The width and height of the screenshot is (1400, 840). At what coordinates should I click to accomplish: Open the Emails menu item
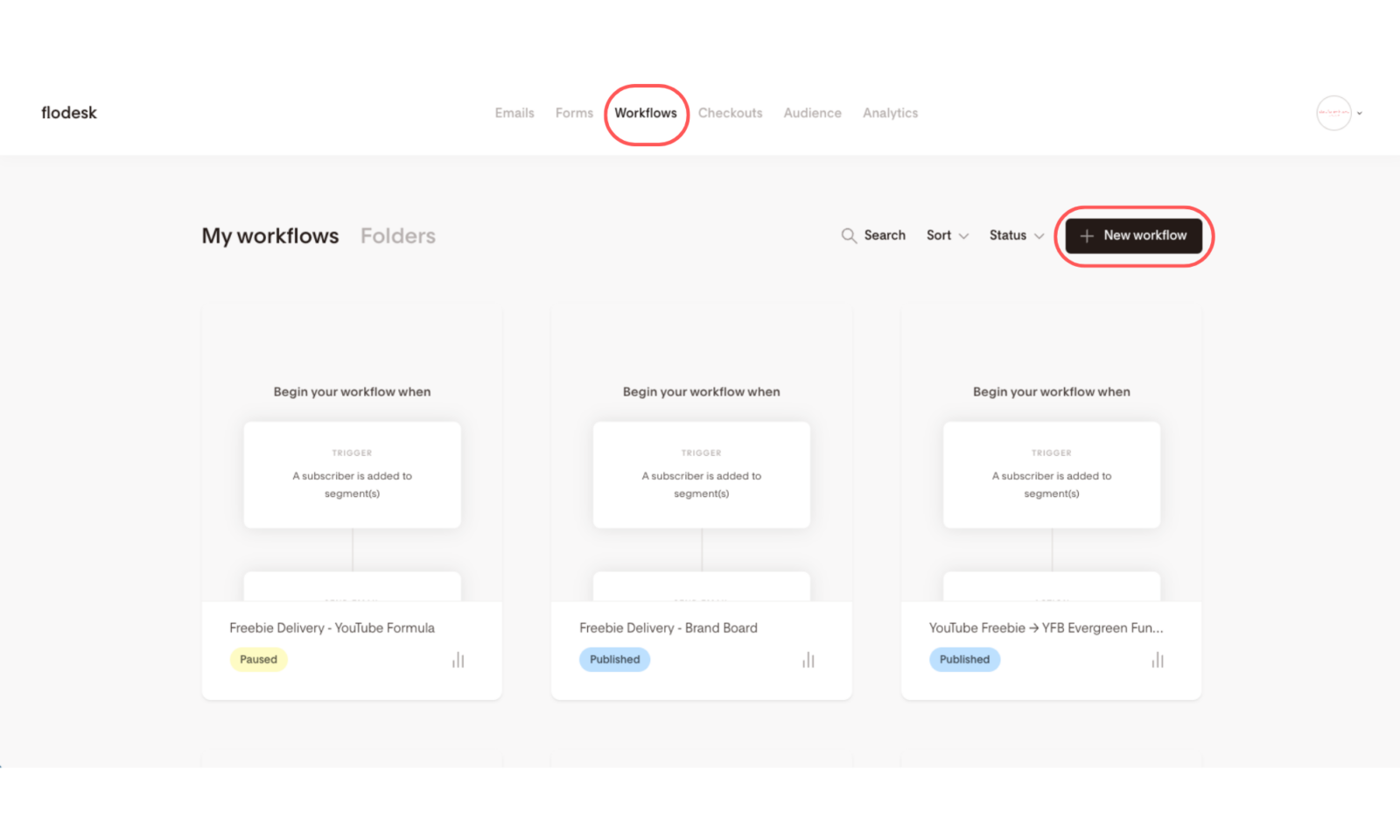(x=514, y=113)
